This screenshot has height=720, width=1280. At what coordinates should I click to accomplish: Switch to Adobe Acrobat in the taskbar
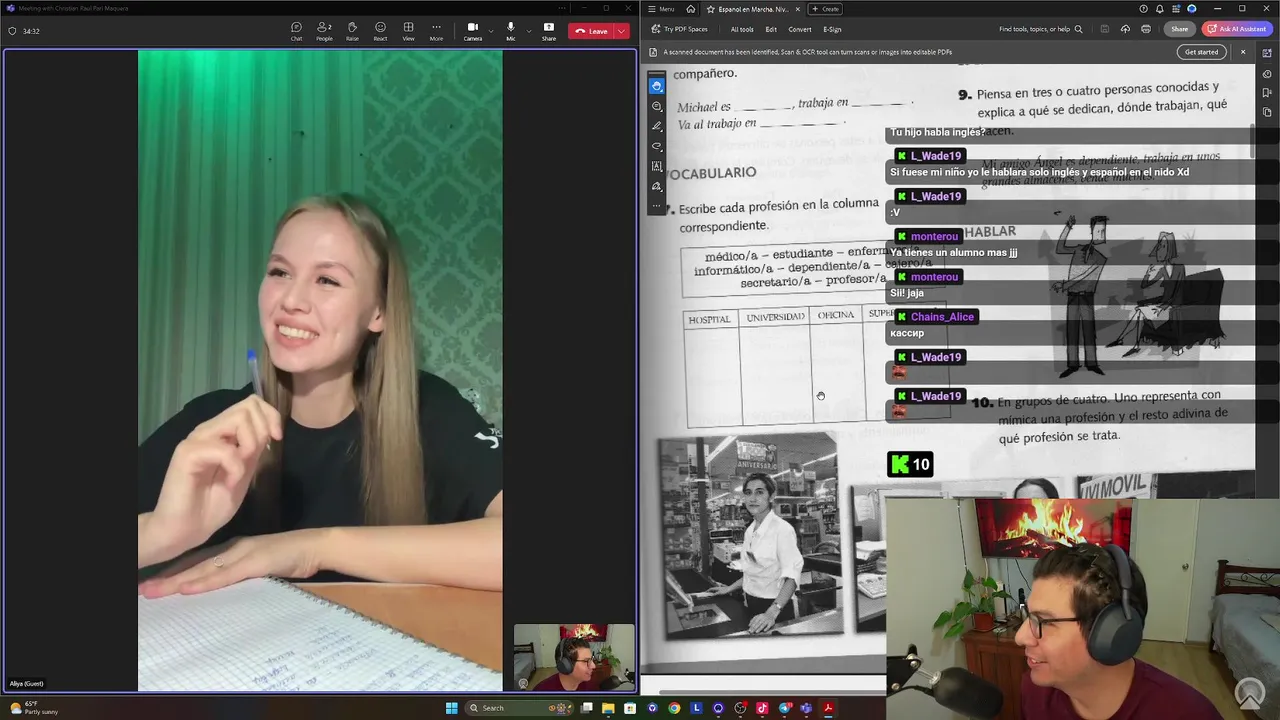pyautogui.click(x=828, y=708)
